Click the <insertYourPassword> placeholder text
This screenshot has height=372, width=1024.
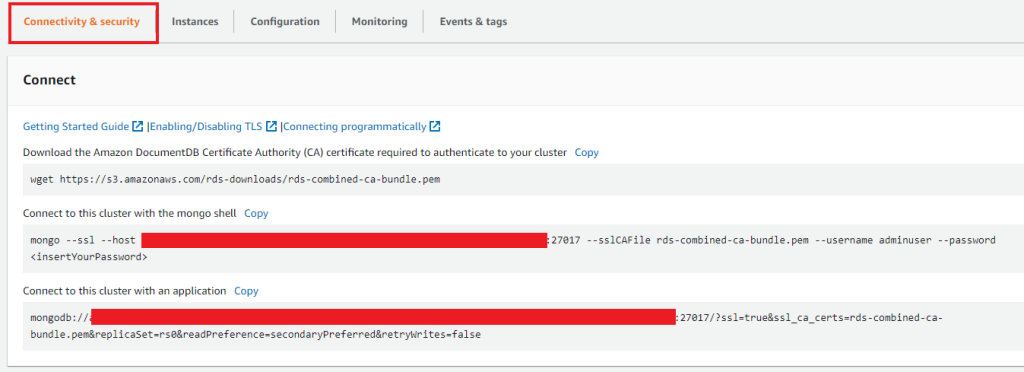pos(89,258)
